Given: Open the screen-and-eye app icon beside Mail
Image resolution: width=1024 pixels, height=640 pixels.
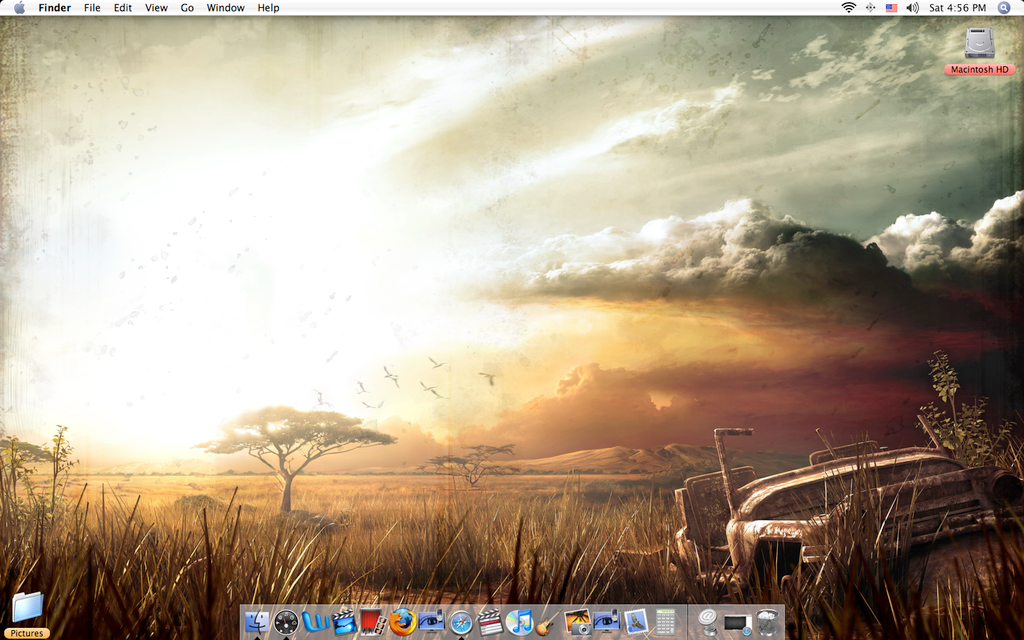Looking at the screenshot, I should click(x=606, y=622).
